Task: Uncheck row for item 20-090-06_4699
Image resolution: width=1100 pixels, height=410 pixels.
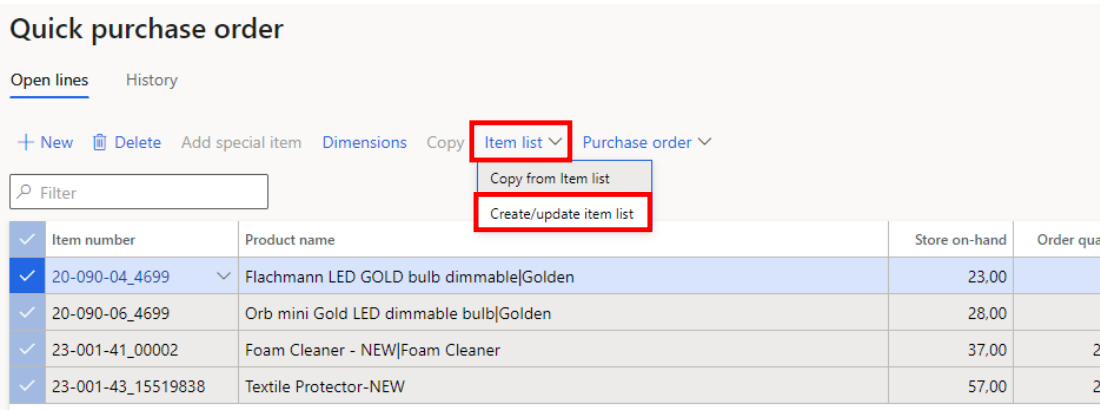Action: [x=27, y=314]
